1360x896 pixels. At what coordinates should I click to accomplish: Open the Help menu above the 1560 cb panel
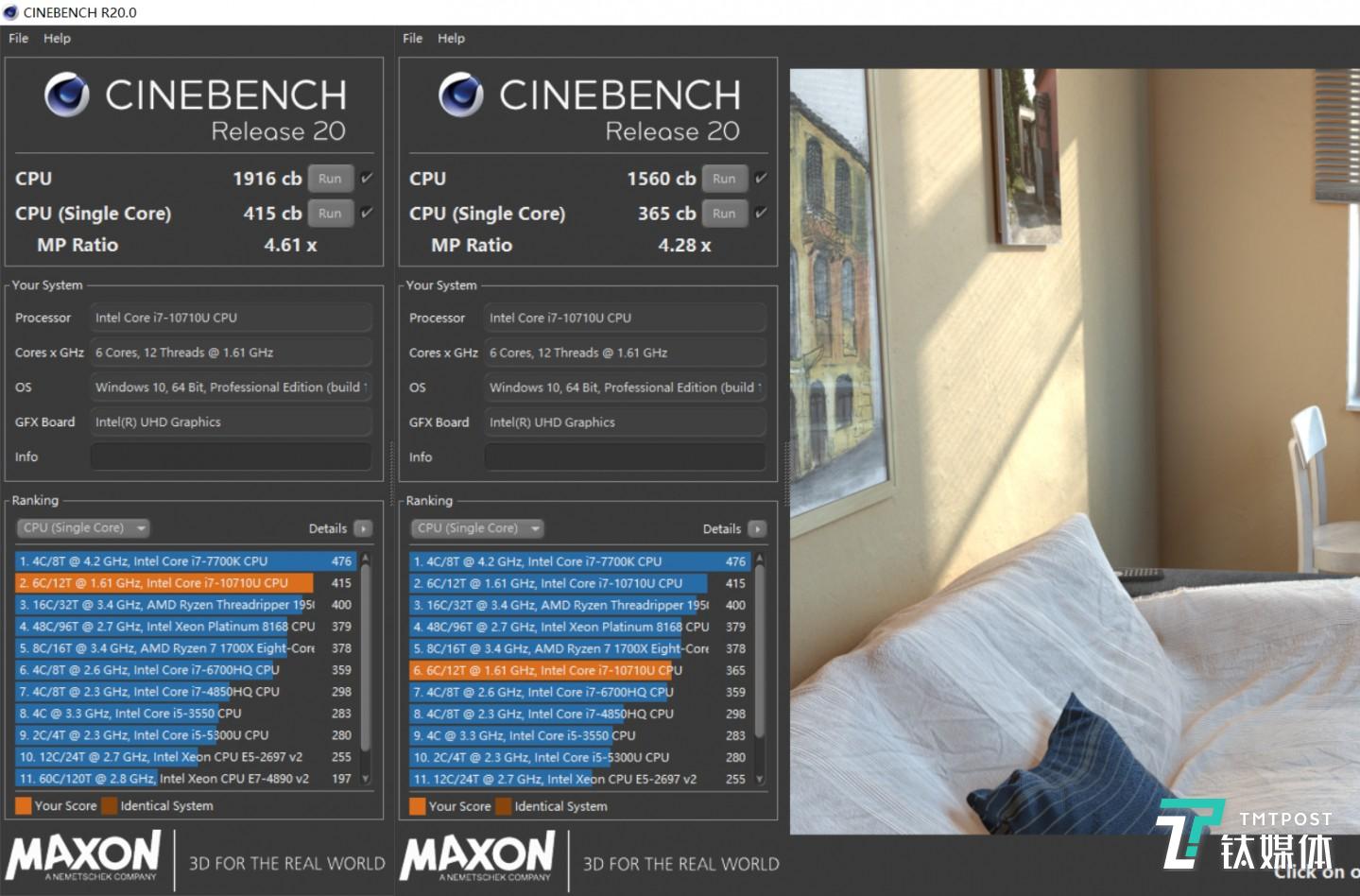(x=451, y=38)
